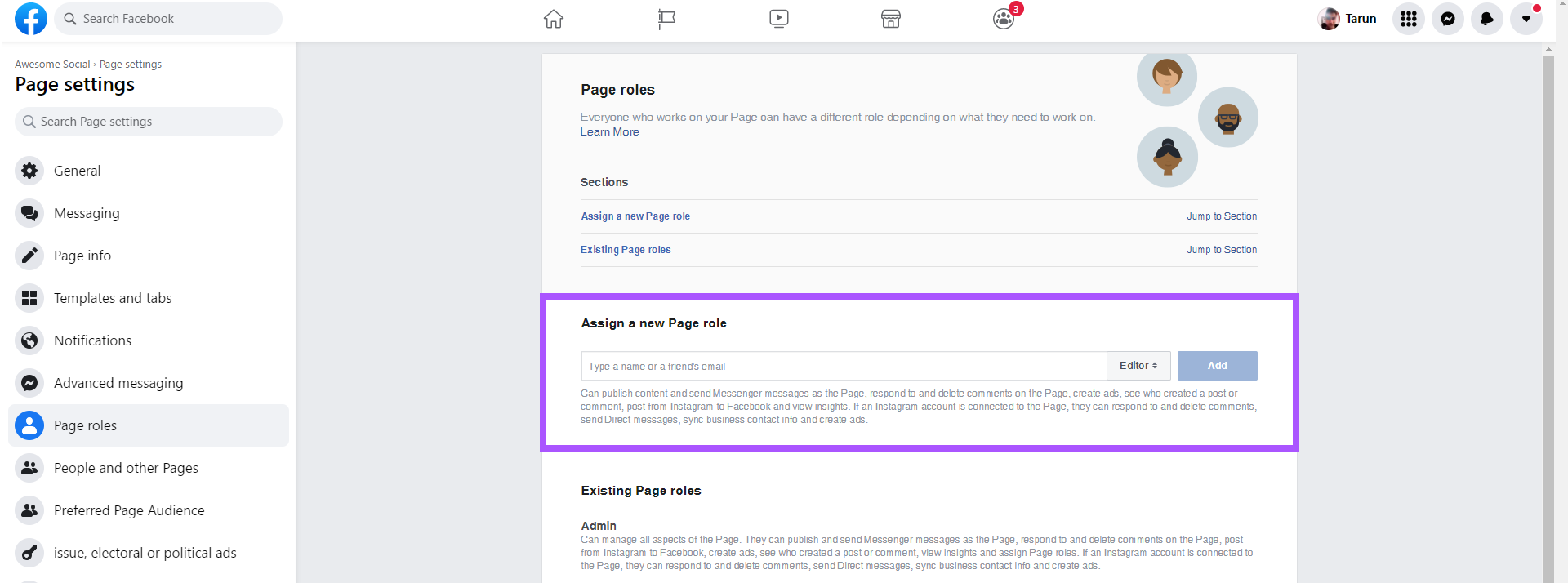
Task: Click the General gear icon
Action: tap(29, 171)
